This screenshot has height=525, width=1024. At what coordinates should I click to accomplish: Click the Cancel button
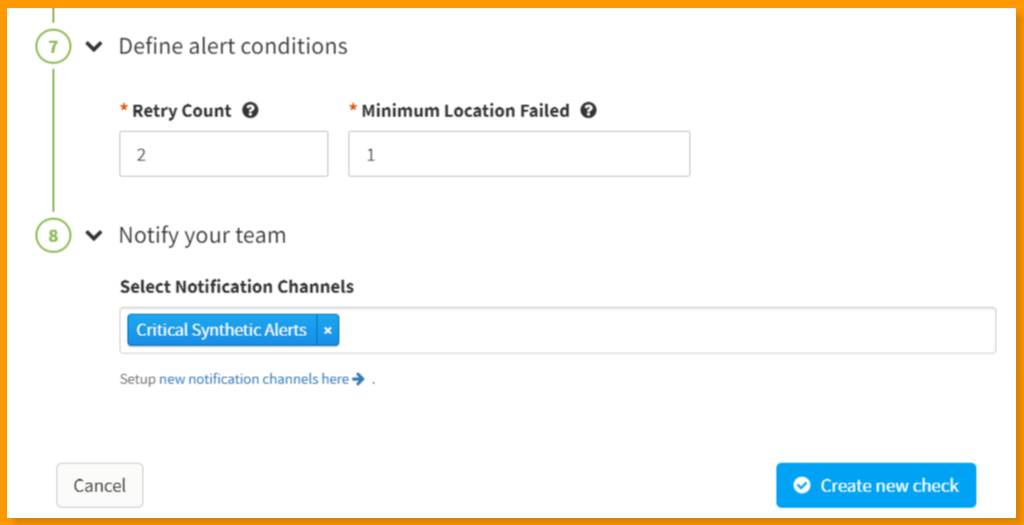pyautogui.click(x=100, y=485)
